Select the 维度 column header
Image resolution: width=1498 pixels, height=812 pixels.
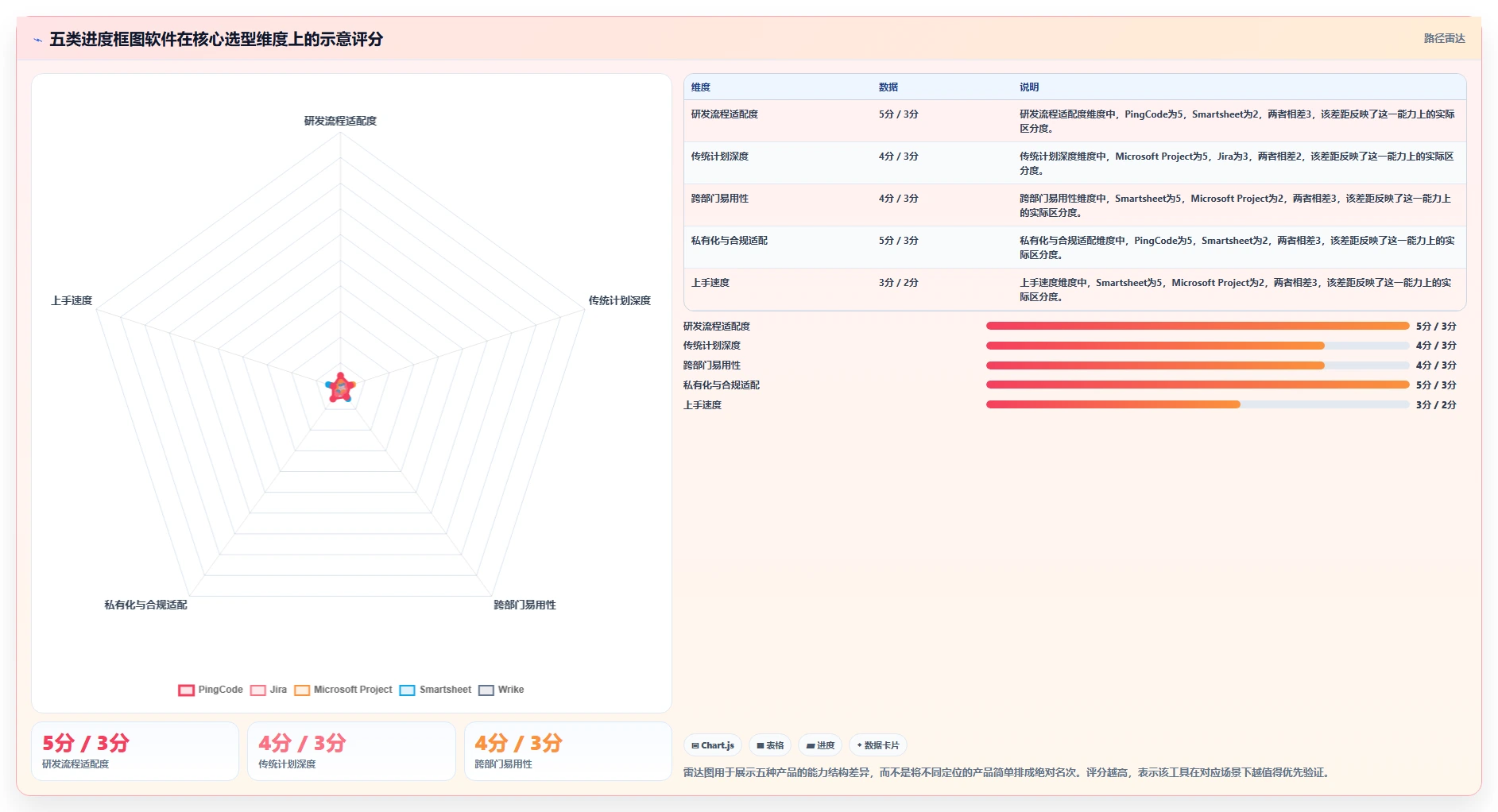(x=701, y=87)
